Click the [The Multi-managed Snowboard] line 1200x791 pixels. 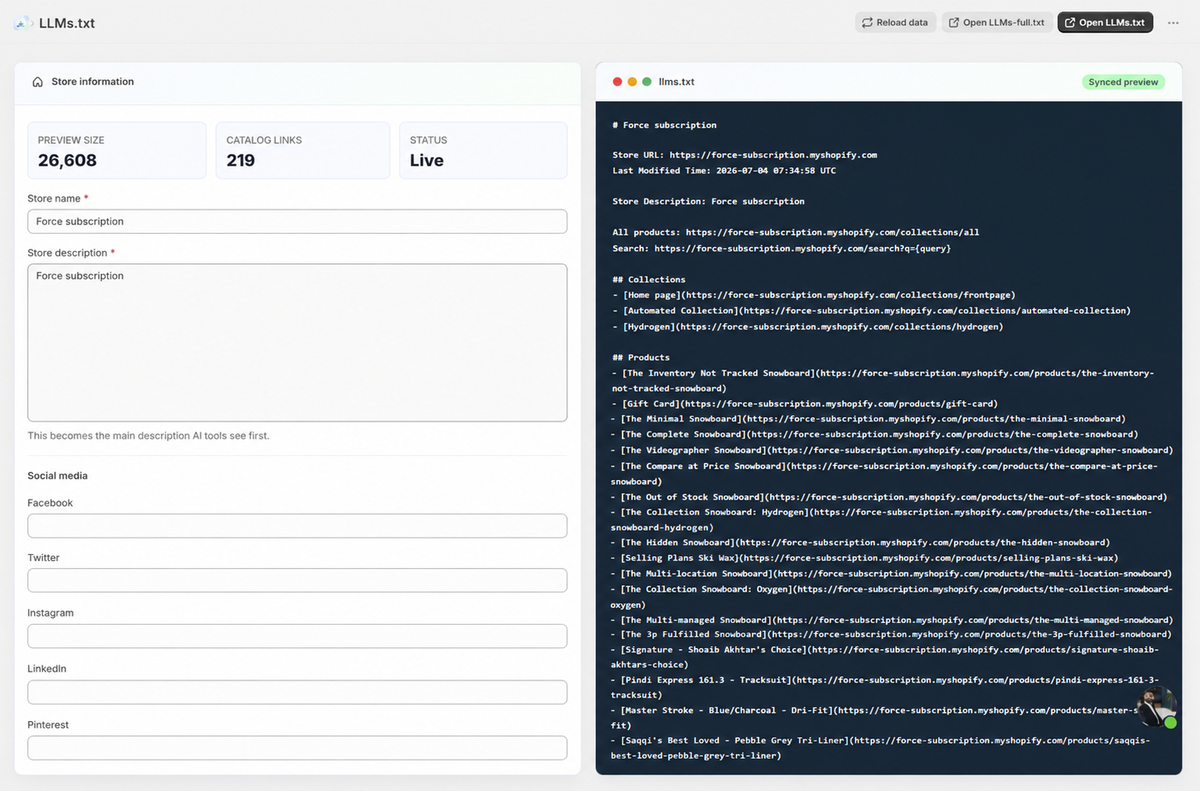[x=892, y=620]
